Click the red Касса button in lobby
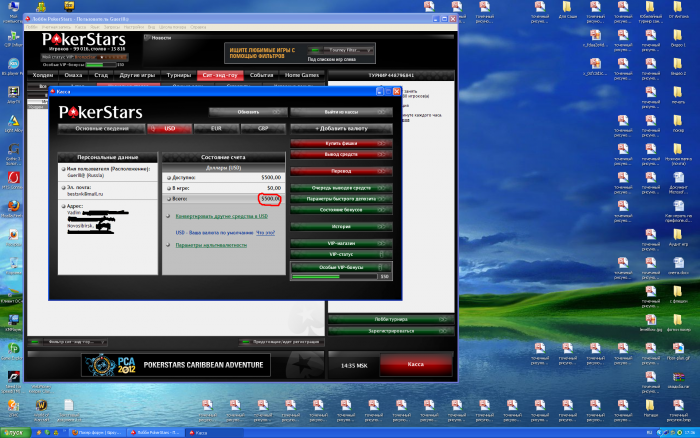This screenshot has height=438, width=700. [x=416, y=365]
